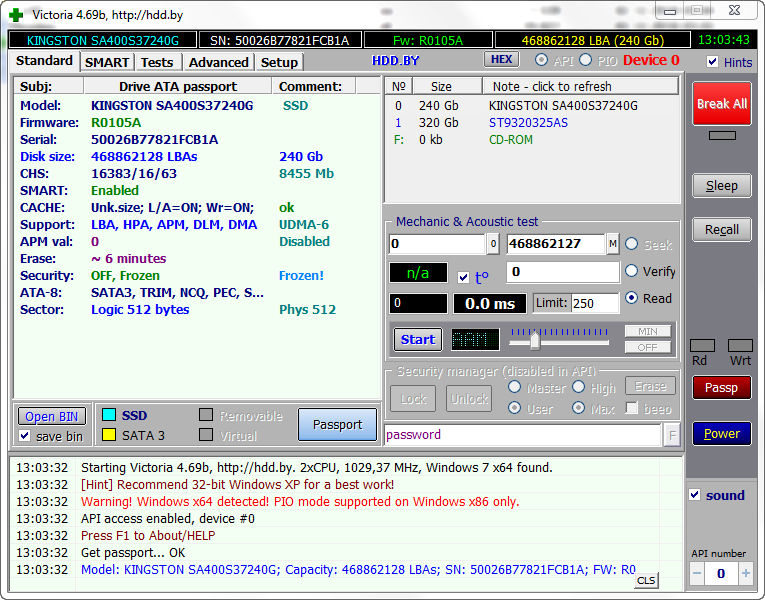Click the small 0 button beside start LBA

(493, 244)
